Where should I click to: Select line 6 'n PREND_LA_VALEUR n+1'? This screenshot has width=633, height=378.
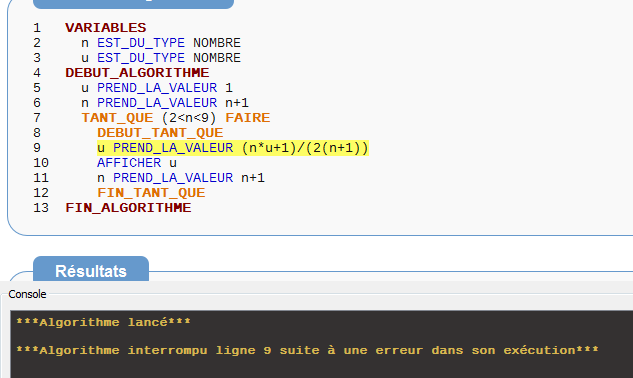point(165,103)
